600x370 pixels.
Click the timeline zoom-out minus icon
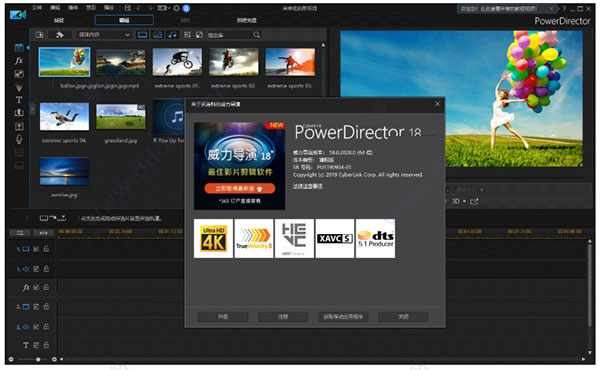[11, 359]
